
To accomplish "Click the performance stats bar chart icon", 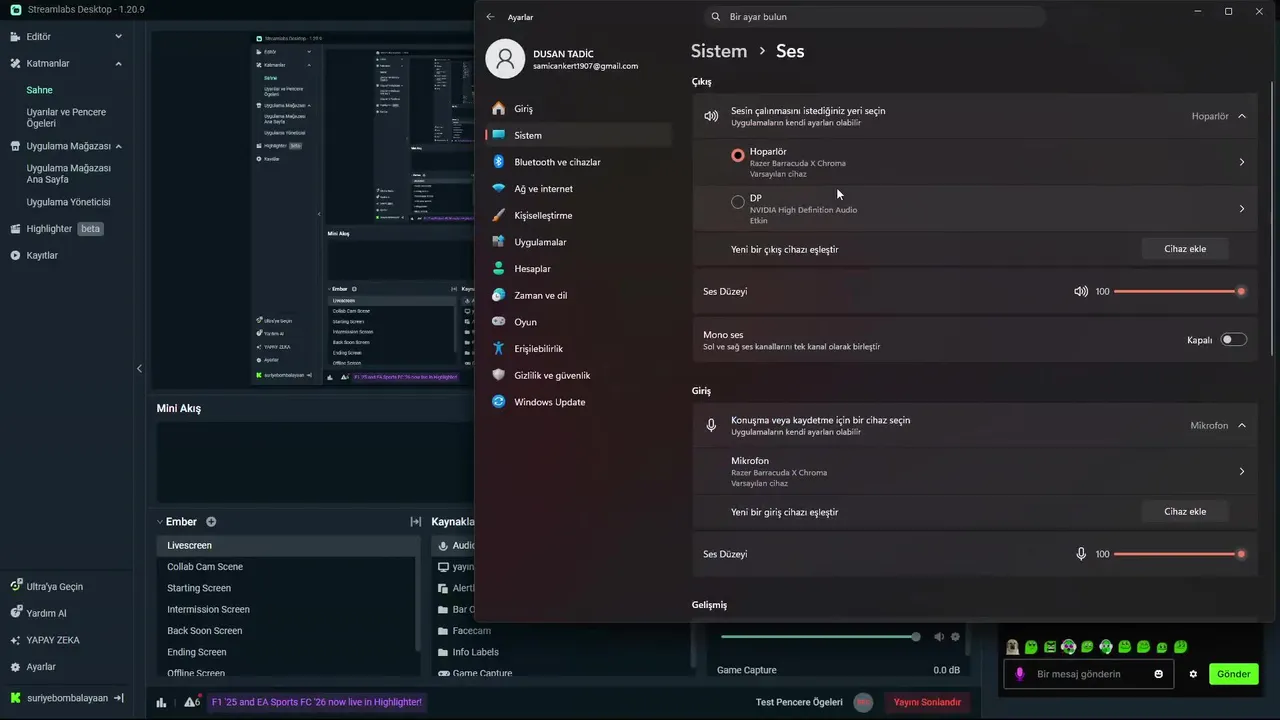I will (161, 702).
